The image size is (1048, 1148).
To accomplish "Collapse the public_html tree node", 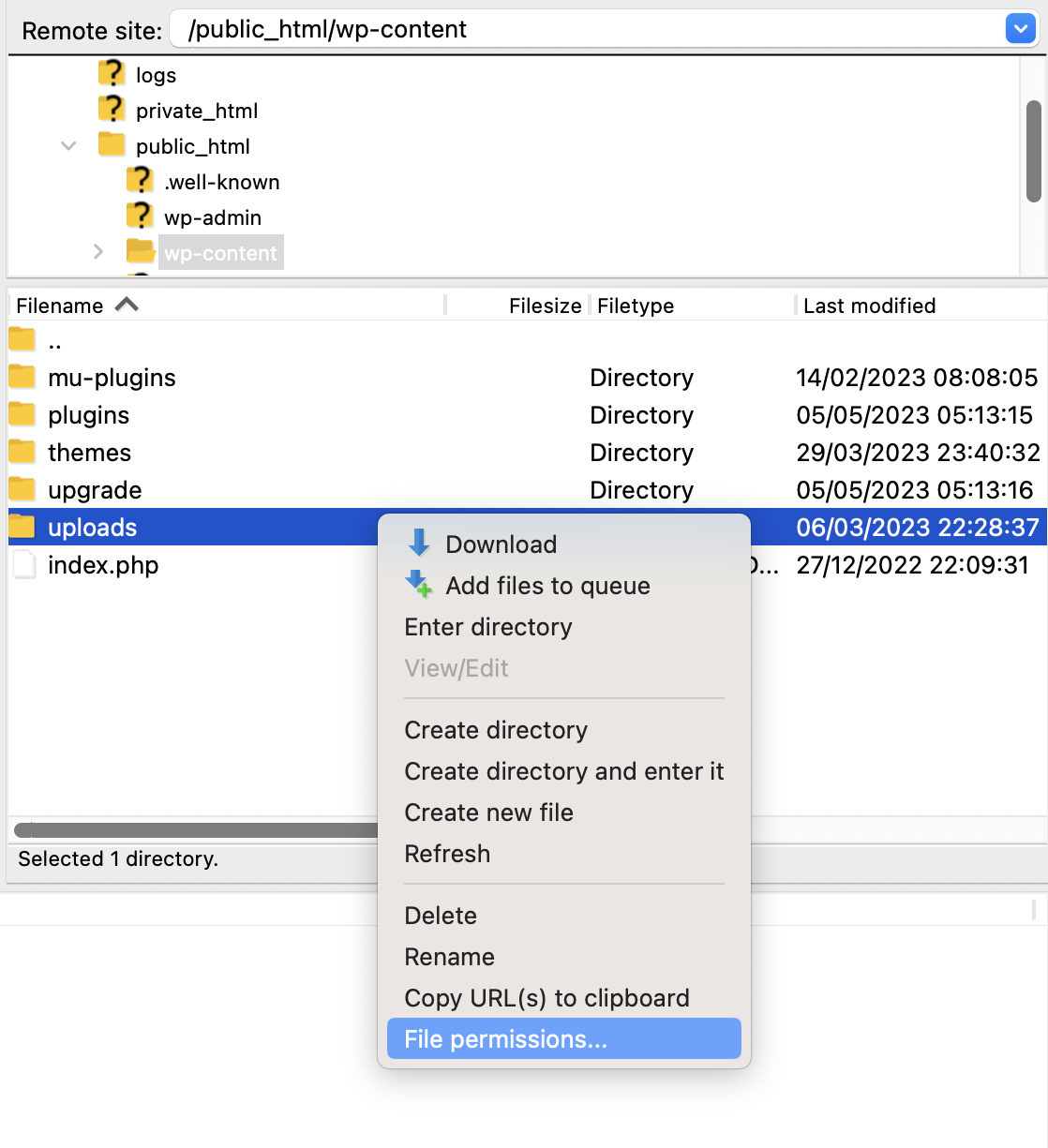I will pyautogui.click(x=67, y=145).
